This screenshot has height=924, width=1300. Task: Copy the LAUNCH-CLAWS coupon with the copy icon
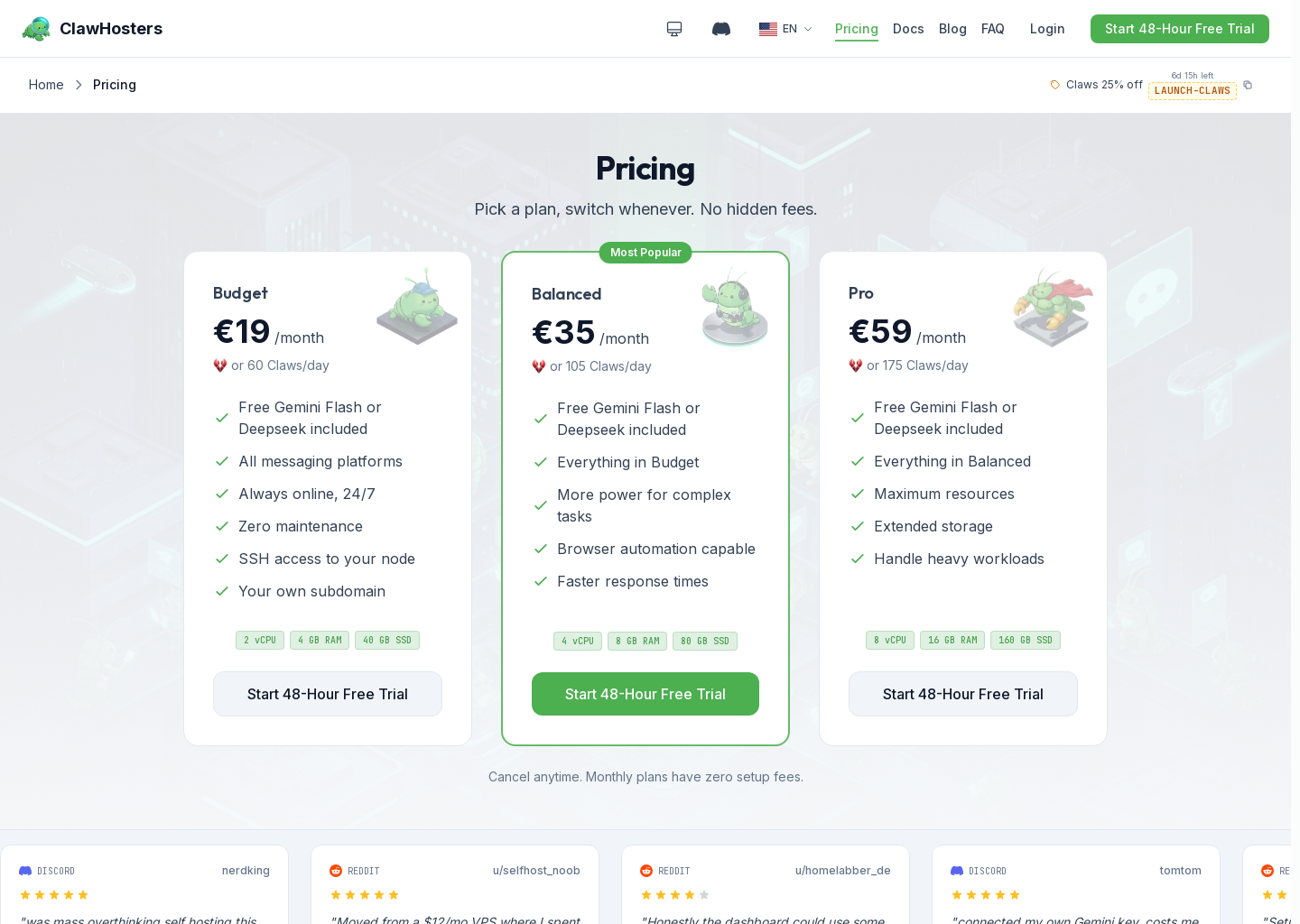1248,85
